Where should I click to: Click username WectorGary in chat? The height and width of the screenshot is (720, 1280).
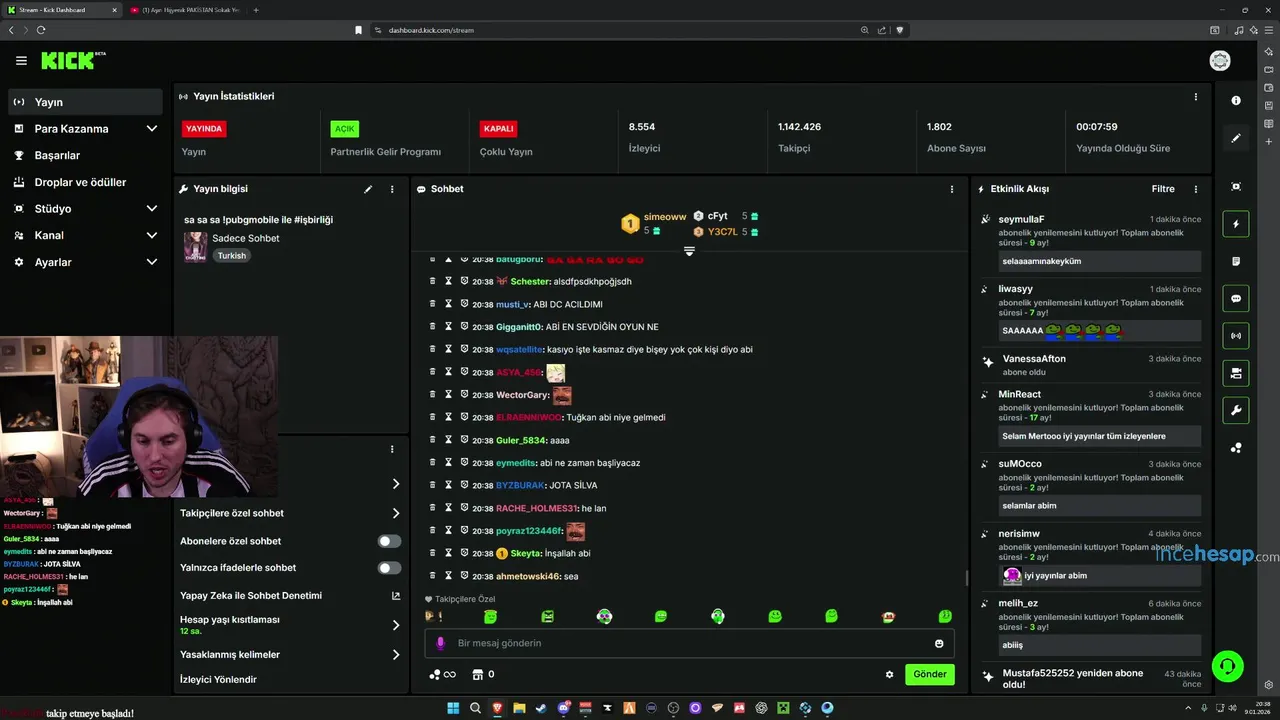click(x=523, y=395)
